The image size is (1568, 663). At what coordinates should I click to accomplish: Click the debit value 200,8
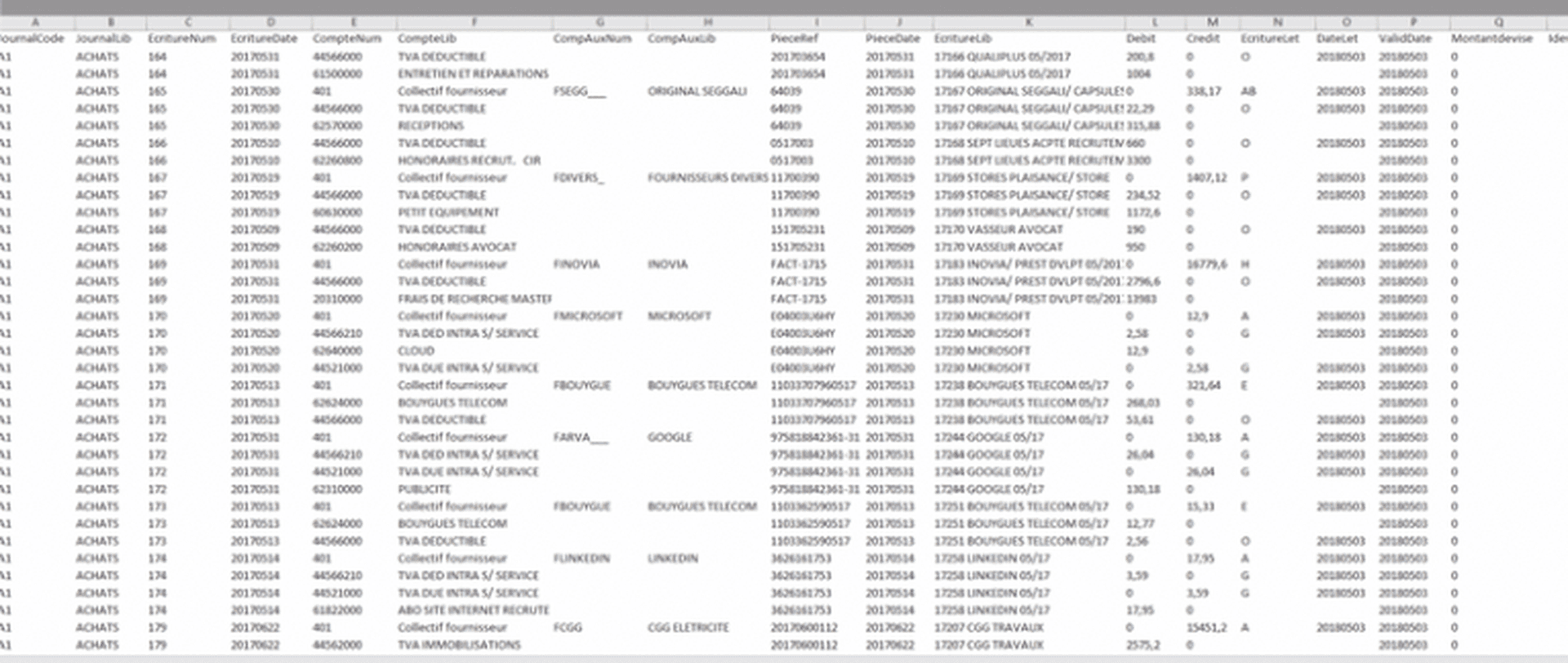pyautogui.click(x=1140, y=56)
